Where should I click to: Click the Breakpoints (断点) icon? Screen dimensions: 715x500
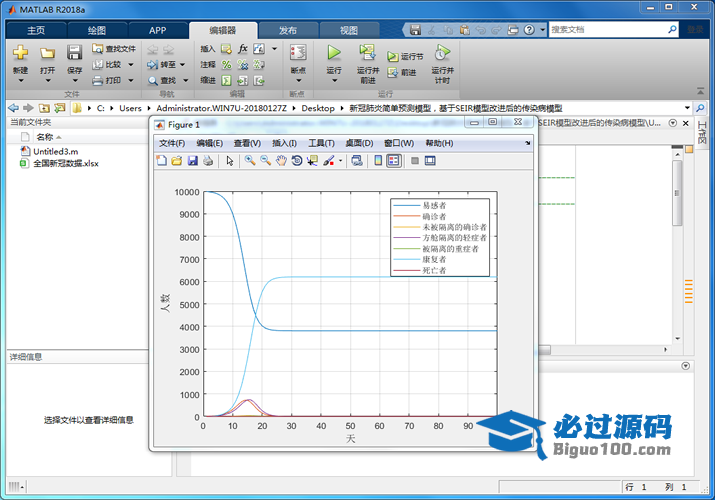pyautogui.click(x=298, y=53)
